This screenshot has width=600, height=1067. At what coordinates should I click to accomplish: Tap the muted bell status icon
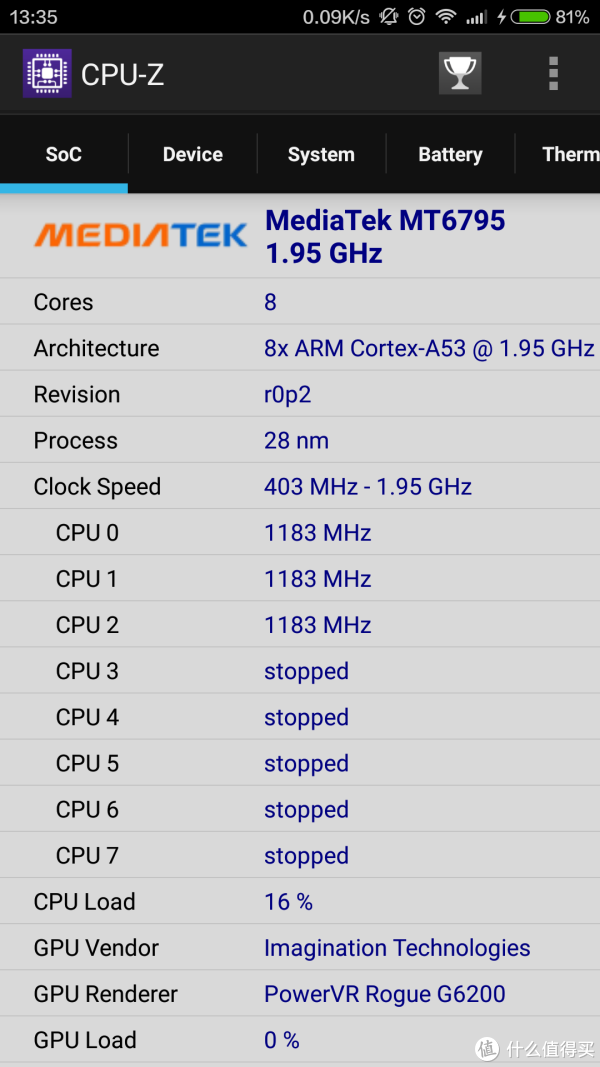tap(388, 17)
